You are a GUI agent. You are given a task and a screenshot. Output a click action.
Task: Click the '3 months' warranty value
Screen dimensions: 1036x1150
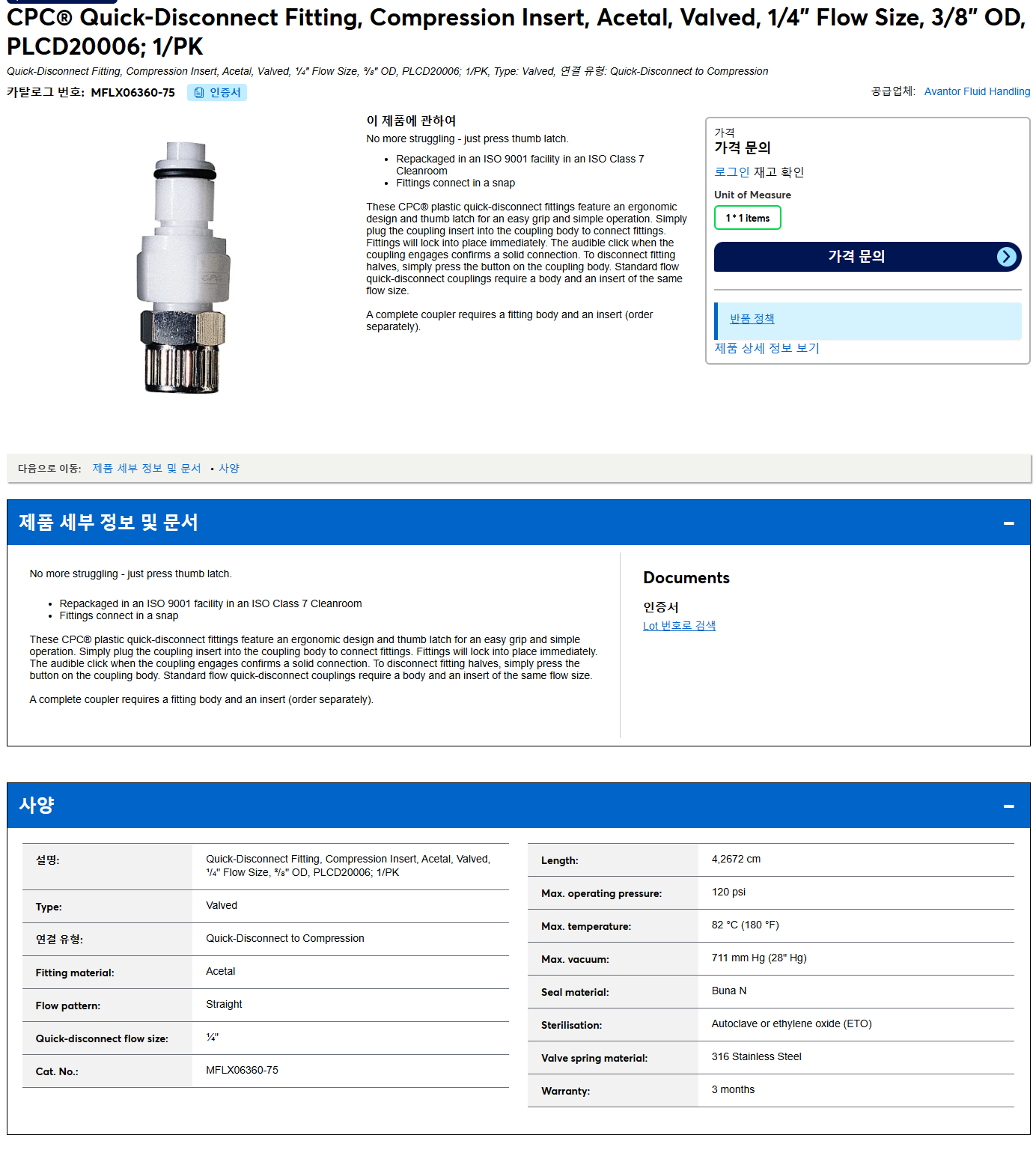click(x=733, y=1090)
